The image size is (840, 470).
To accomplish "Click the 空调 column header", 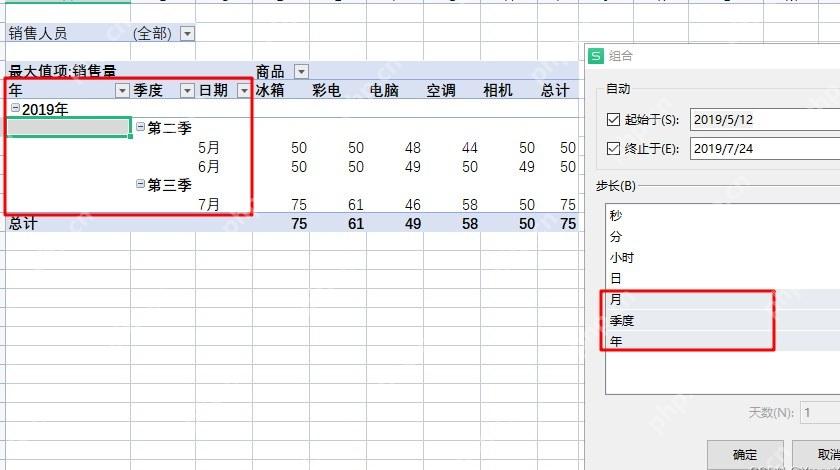I will click(441, 90).
